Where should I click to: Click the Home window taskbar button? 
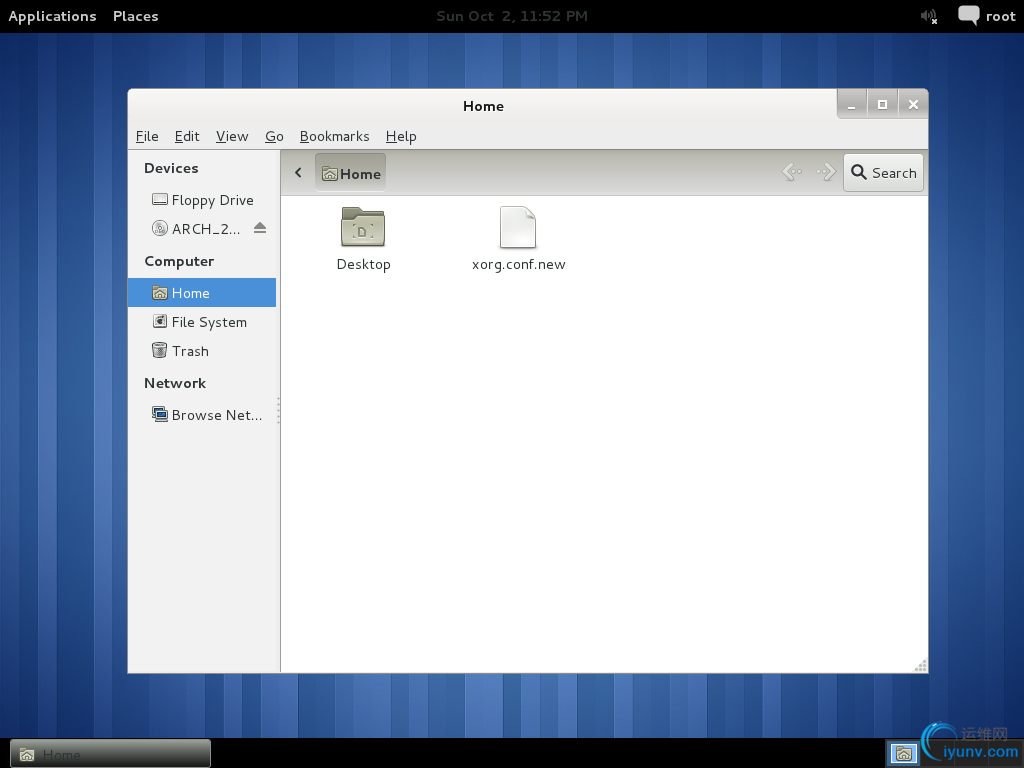coord(110,754)
